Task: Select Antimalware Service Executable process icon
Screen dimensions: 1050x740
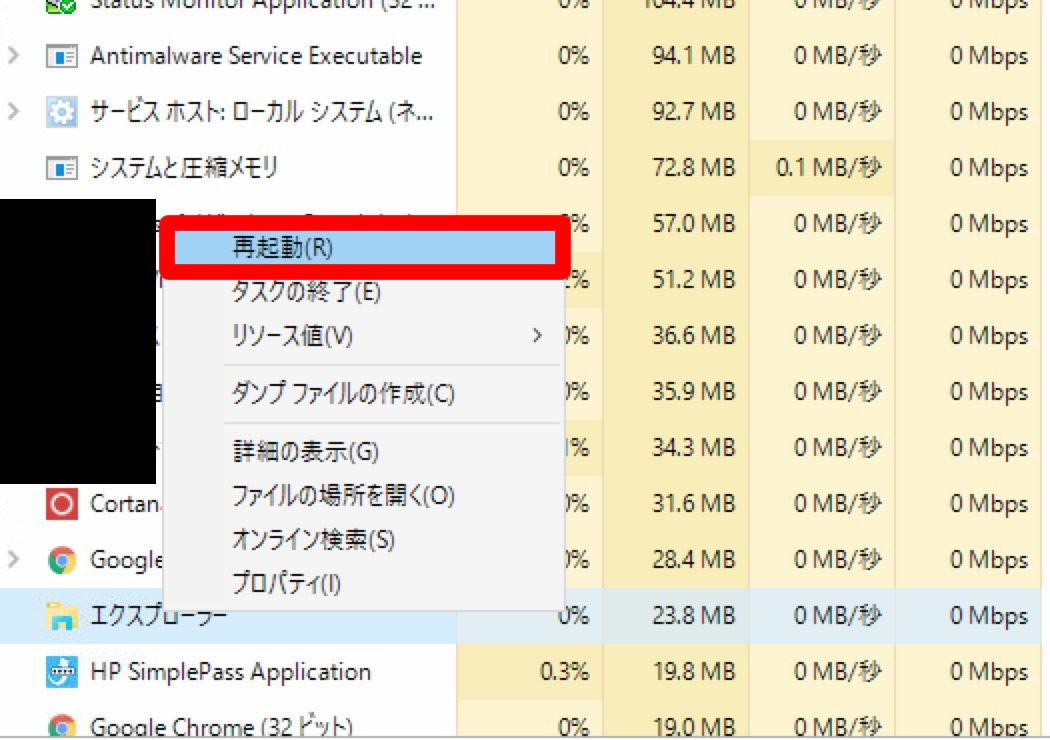Action: click(x=62, y=56)
